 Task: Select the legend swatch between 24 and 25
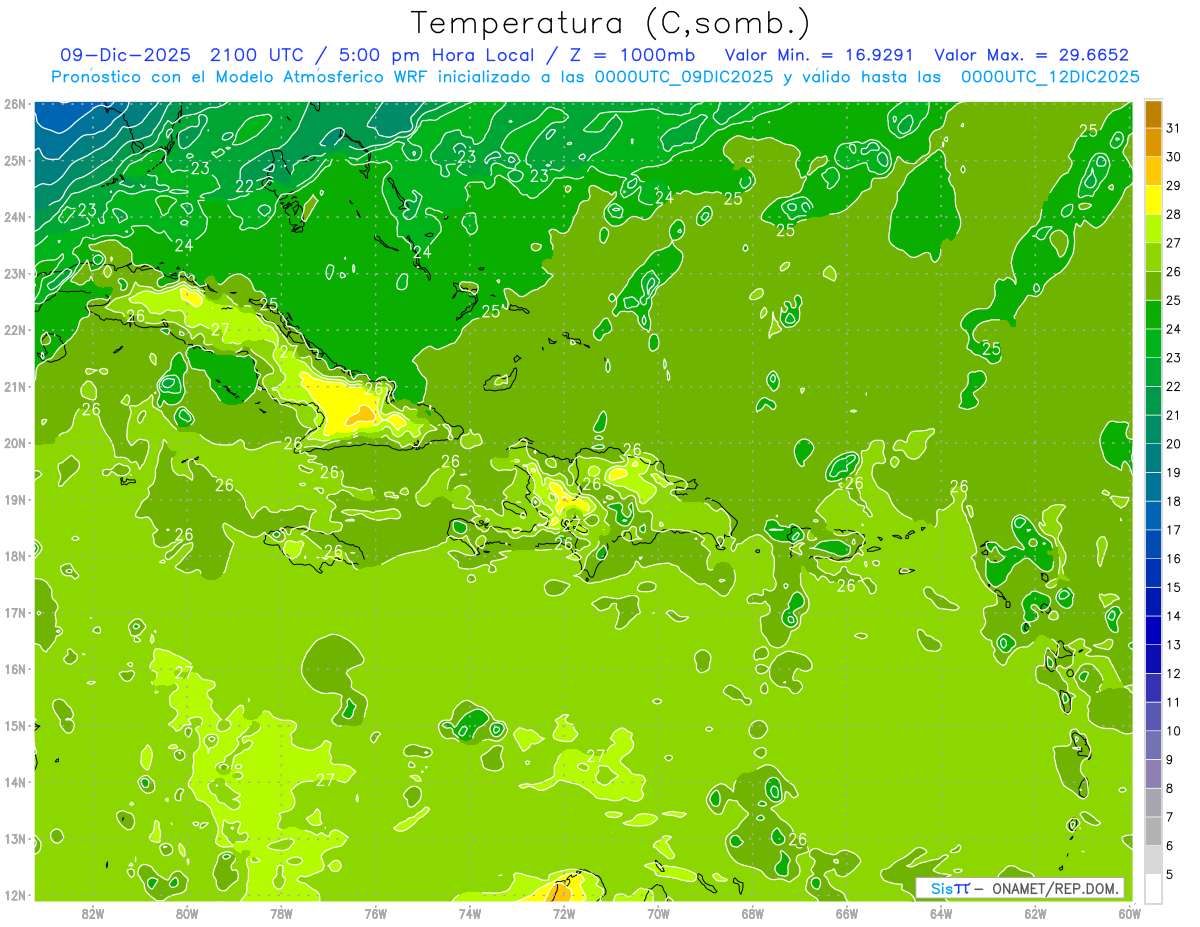click(1153, 314)
